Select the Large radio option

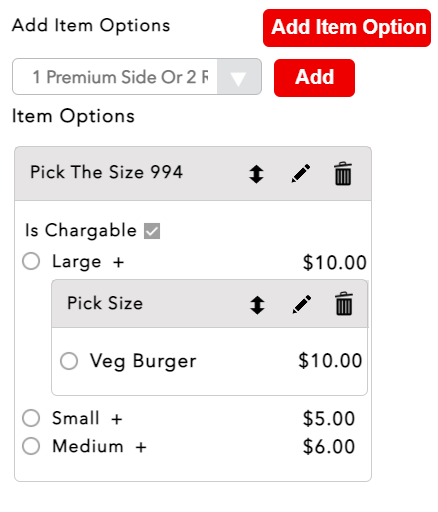coord(31,261)
